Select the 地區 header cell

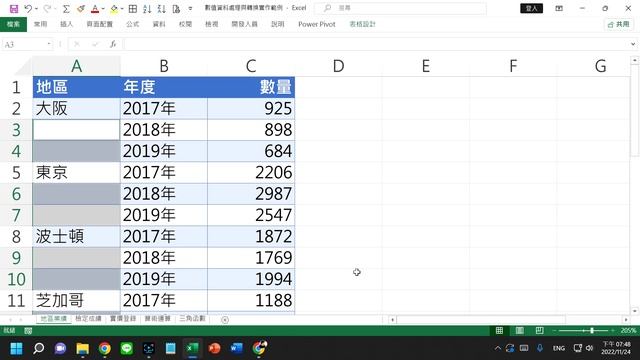(76, 87)
